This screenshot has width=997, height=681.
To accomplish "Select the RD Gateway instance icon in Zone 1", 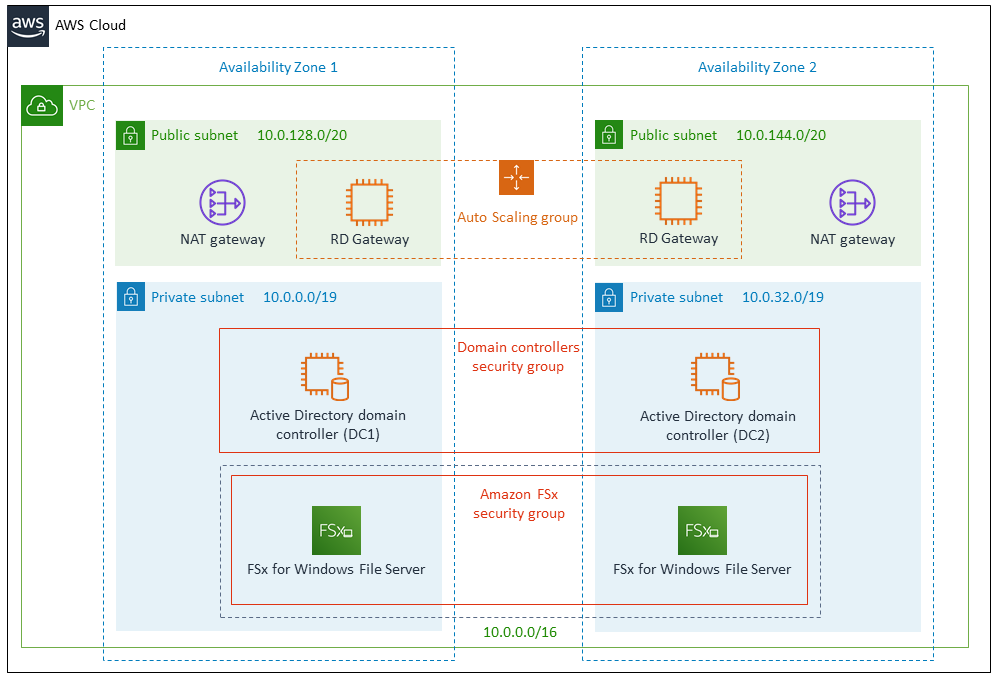I will (368, 202).
